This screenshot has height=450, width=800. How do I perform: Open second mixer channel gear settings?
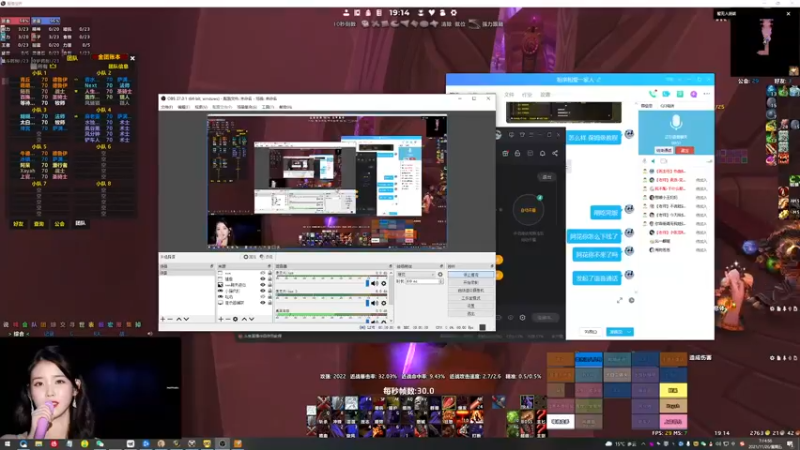click(x=384, y=303)
